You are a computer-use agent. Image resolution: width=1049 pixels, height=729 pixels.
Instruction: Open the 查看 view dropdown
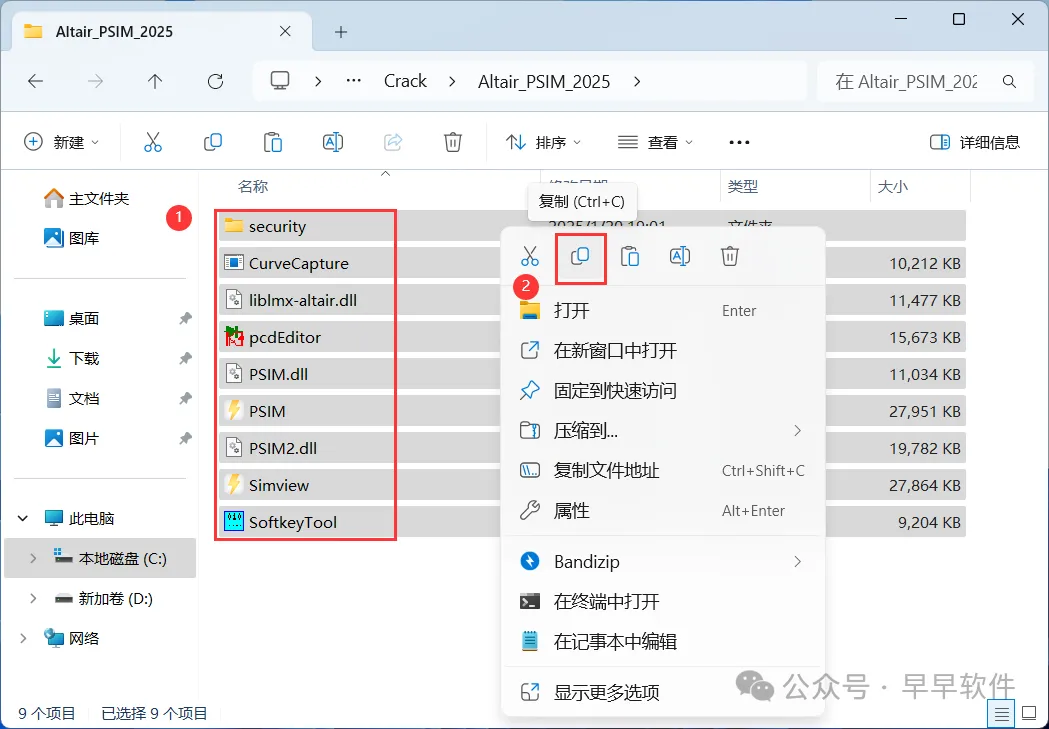click(x=655, y=142)
